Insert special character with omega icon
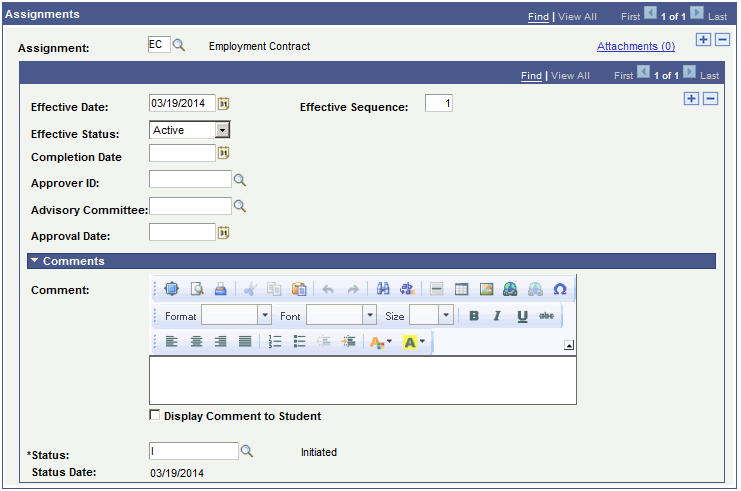 [x=560, y=289]
